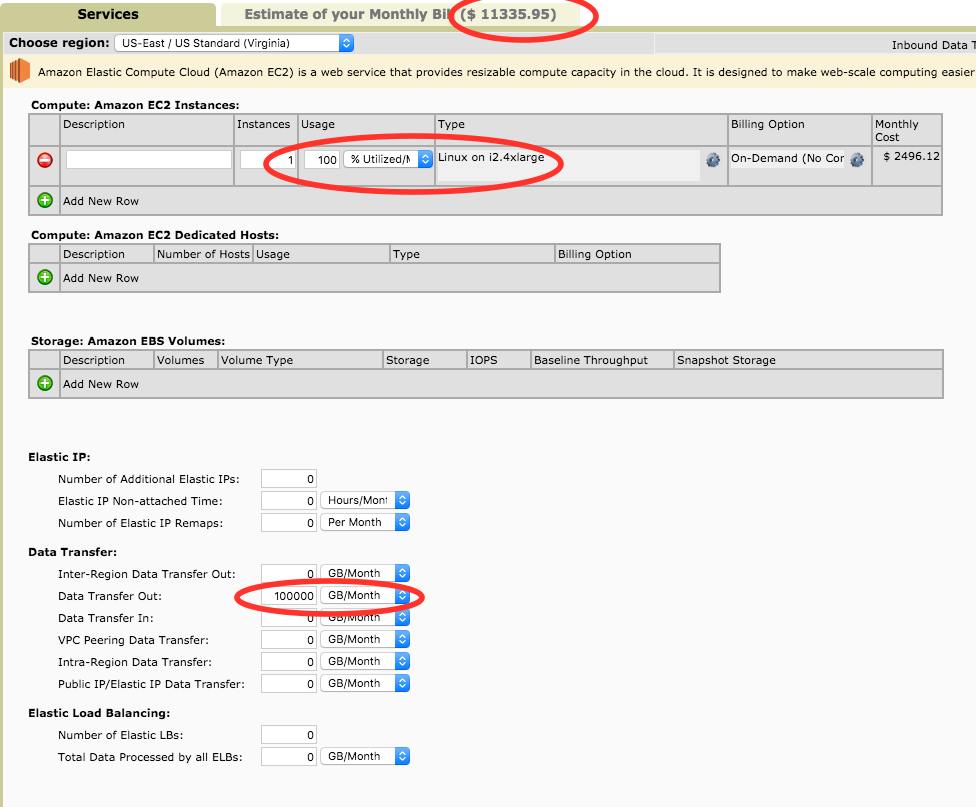Click the Number of Additional Elastic IPs field

(289, 479)
